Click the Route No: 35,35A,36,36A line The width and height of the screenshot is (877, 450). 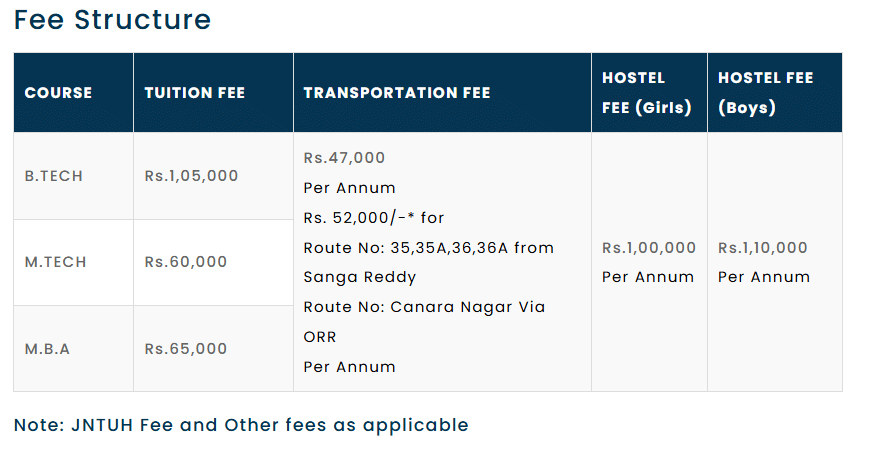click(x=428, y=248)
